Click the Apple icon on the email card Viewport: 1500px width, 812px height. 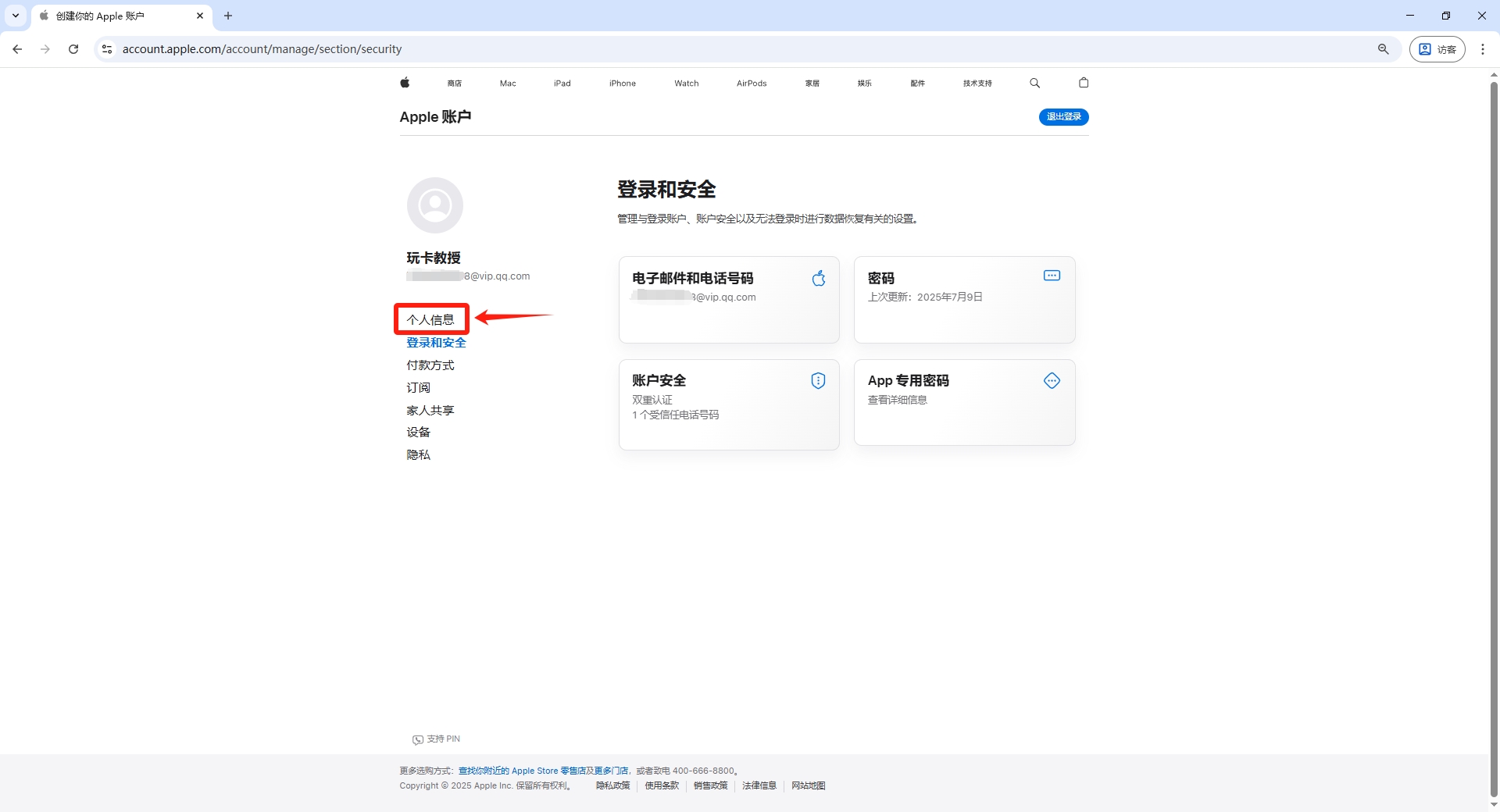(x=818, y=278)
